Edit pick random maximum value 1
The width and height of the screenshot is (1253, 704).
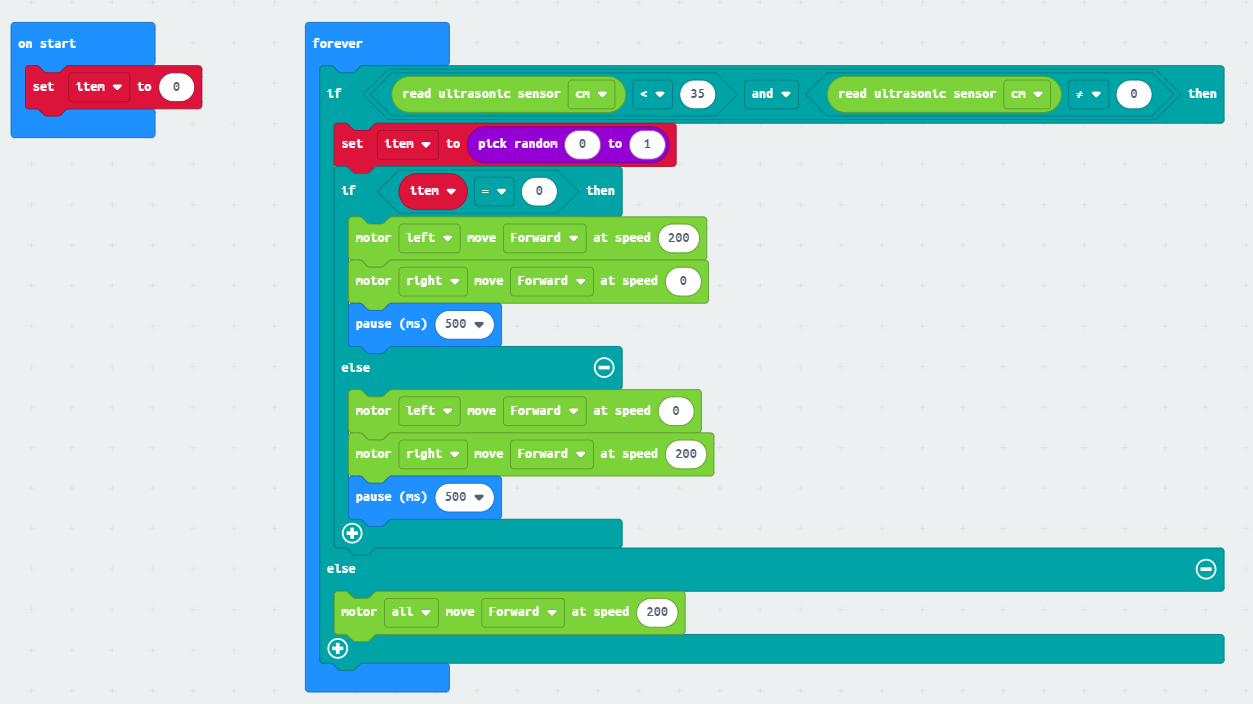click(x=647, y=144)
